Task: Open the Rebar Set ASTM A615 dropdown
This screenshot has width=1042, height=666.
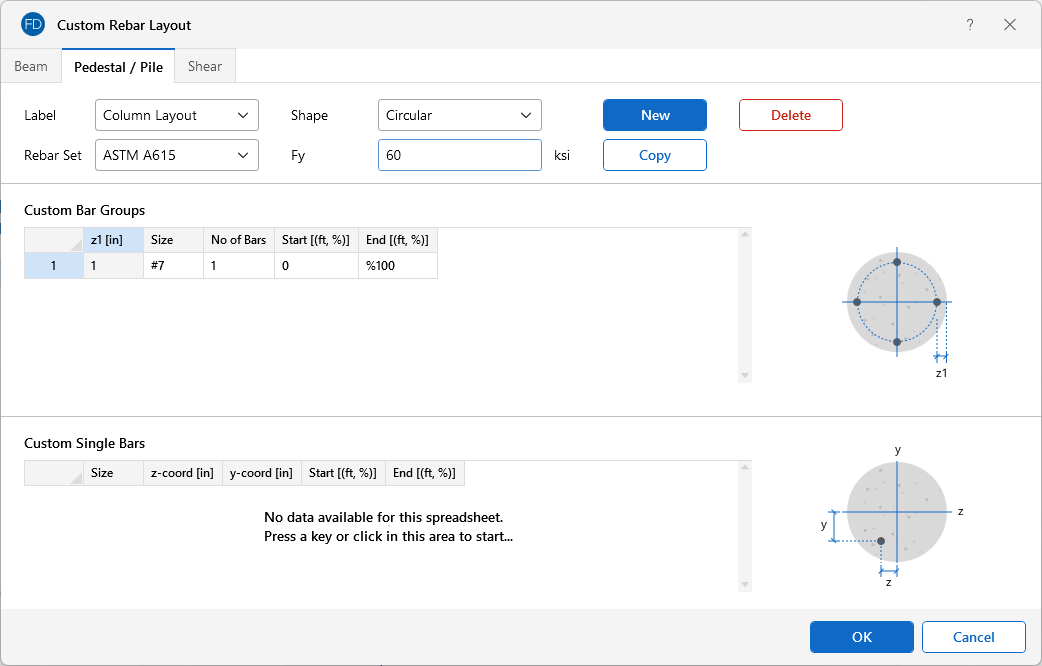Action: click(177, 155)
